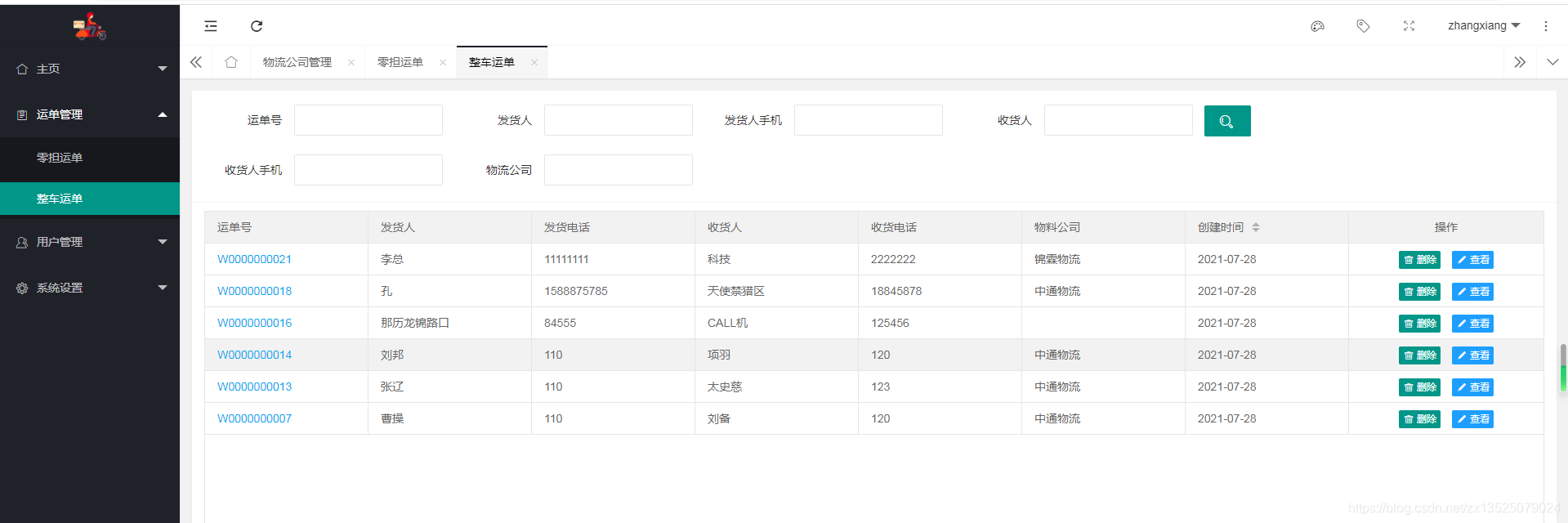Viewport: 1568px width, 523px height.
Task: Select the 整车运单 tab
Action: [x=492, y=62]
